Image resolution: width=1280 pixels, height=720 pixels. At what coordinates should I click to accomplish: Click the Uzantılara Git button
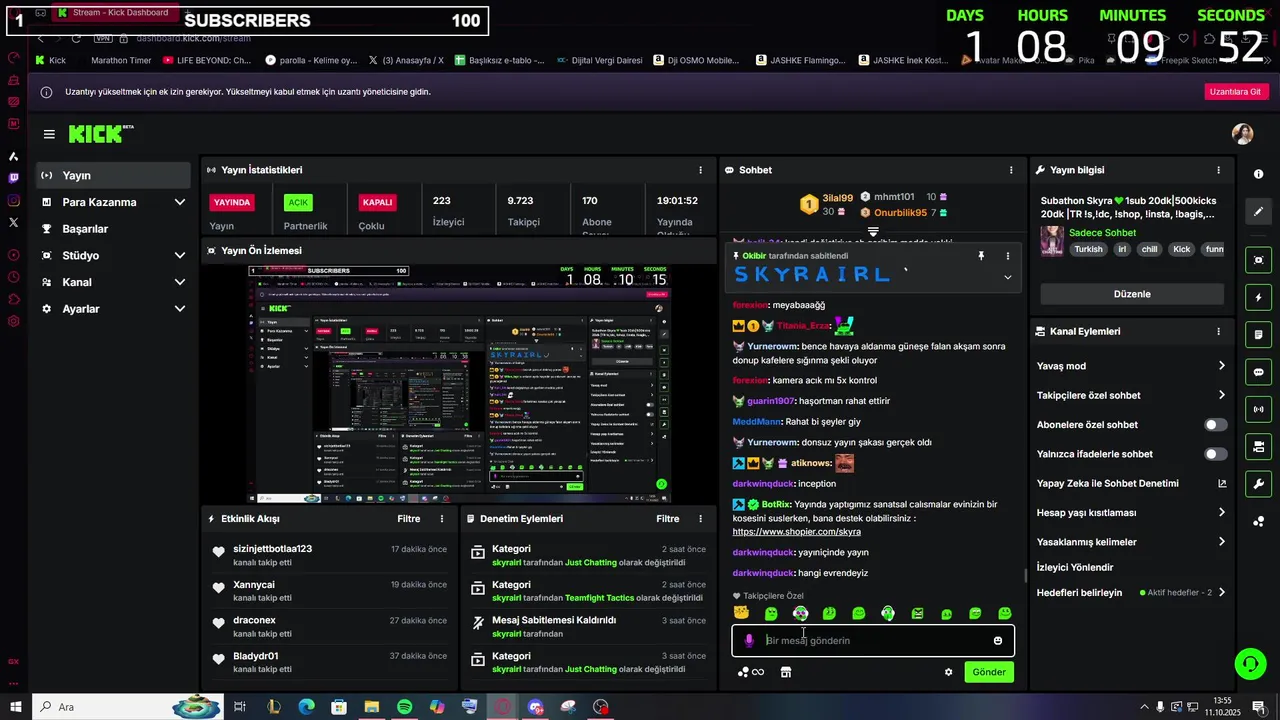pos(1236,92)
